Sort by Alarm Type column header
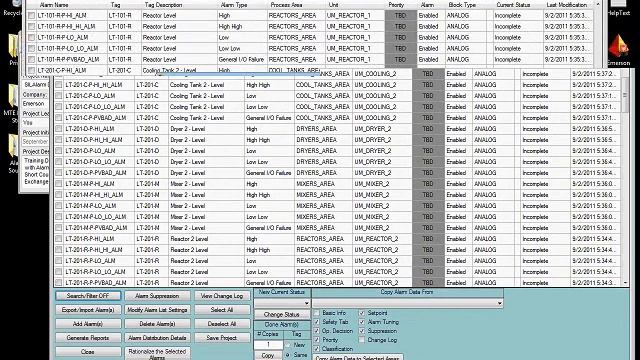Image resolution: width=640 pixels, height=360 pixels. coord(233,5)
